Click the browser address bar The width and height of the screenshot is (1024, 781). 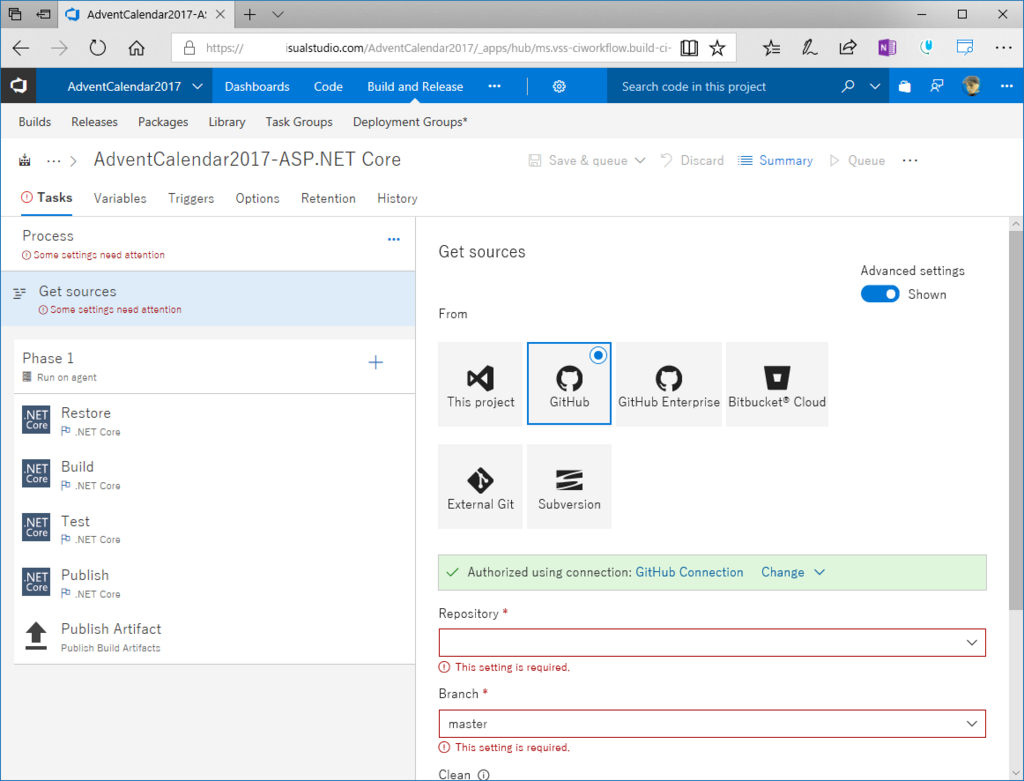click(x=438, y=48)
